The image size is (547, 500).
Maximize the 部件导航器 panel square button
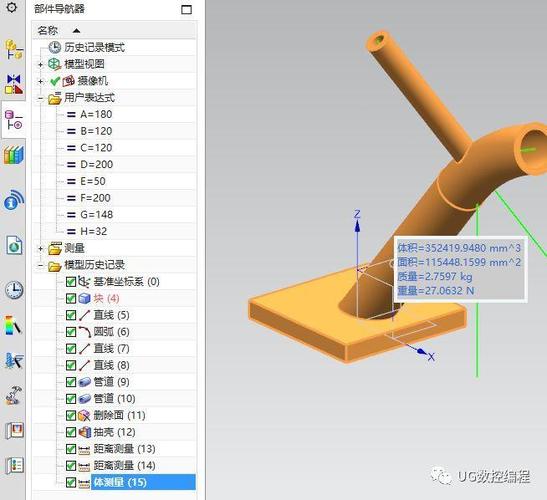tap(187, 9)
